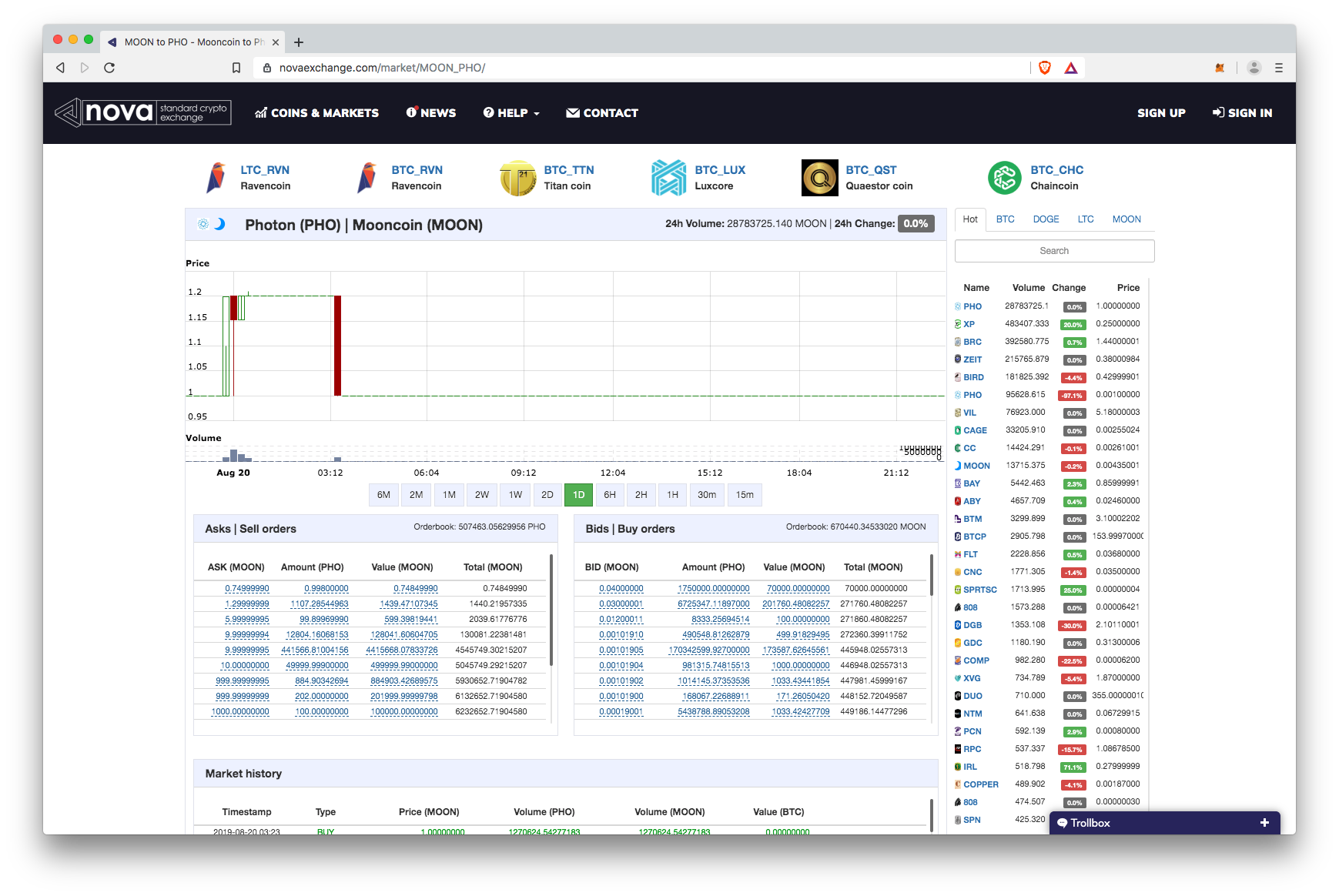Click the Bids orderbook scrollbar

(932, 575)
